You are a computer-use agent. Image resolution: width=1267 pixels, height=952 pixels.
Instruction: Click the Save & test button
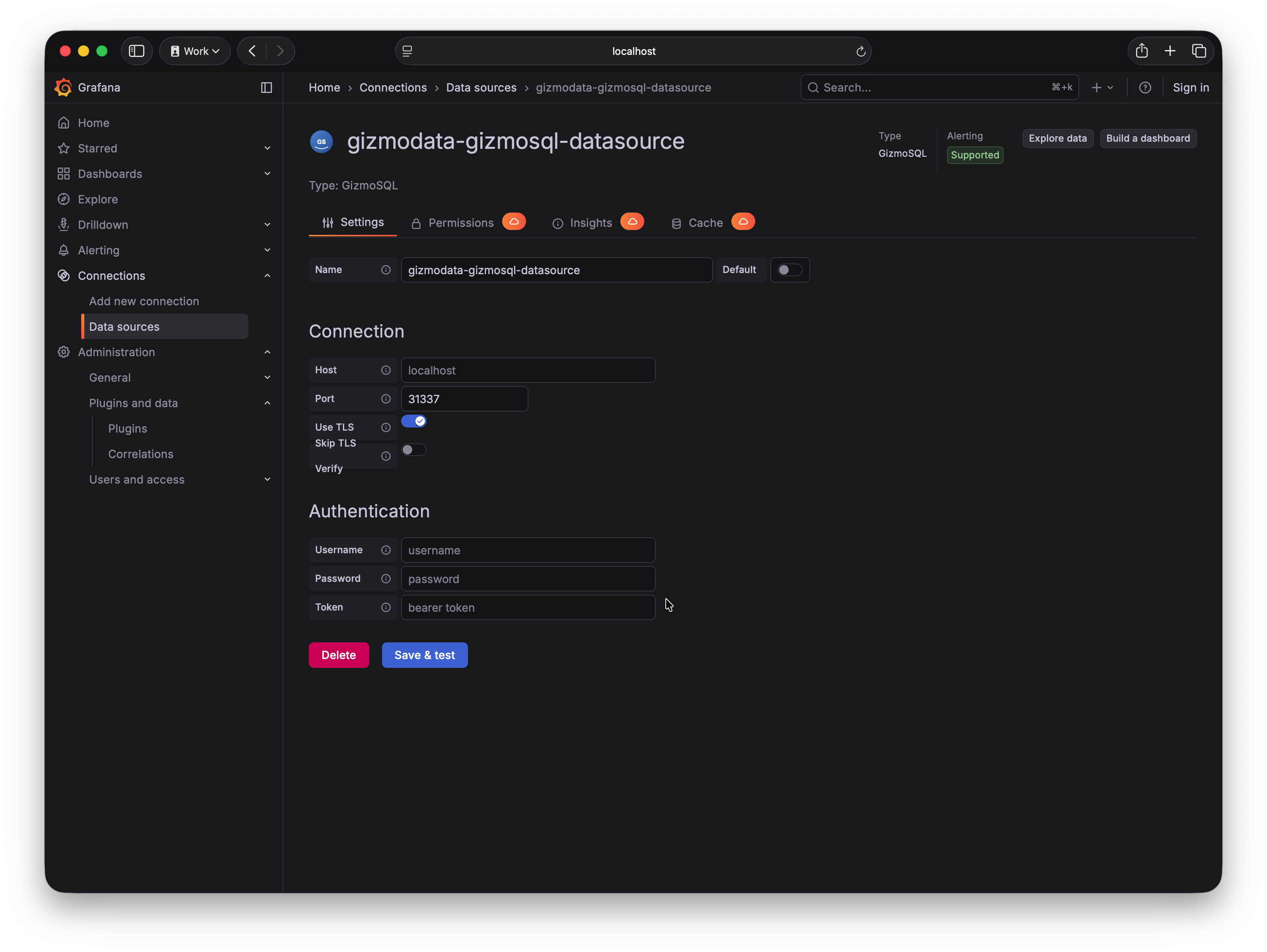pyautogui.click(x=425, y=655)
